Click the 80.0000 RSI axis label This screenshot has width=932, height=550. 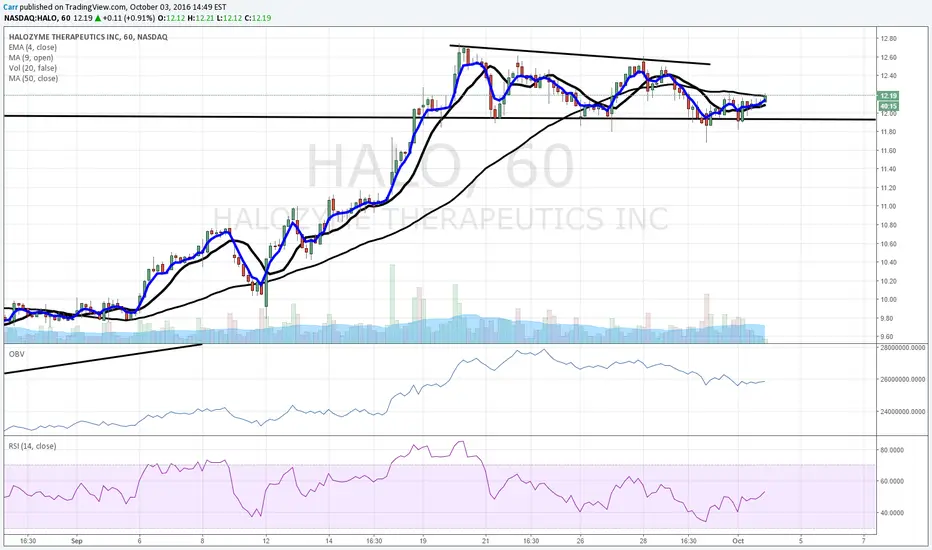pyautogui.click(x=892, y=450)
